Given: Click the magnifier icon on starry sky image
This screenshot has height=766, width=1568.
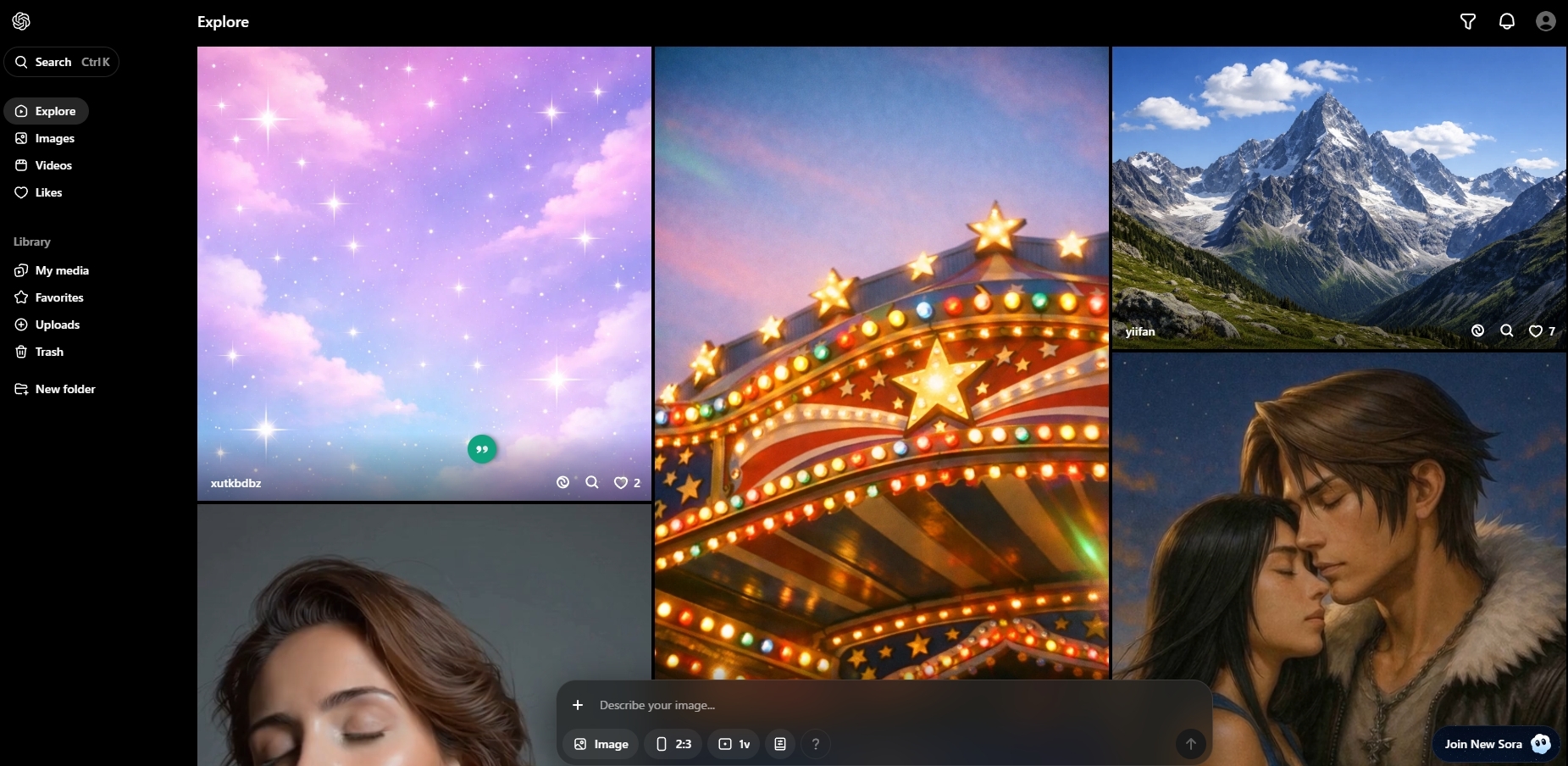Looking at the screenshot, I should click(x=592, y=482).
